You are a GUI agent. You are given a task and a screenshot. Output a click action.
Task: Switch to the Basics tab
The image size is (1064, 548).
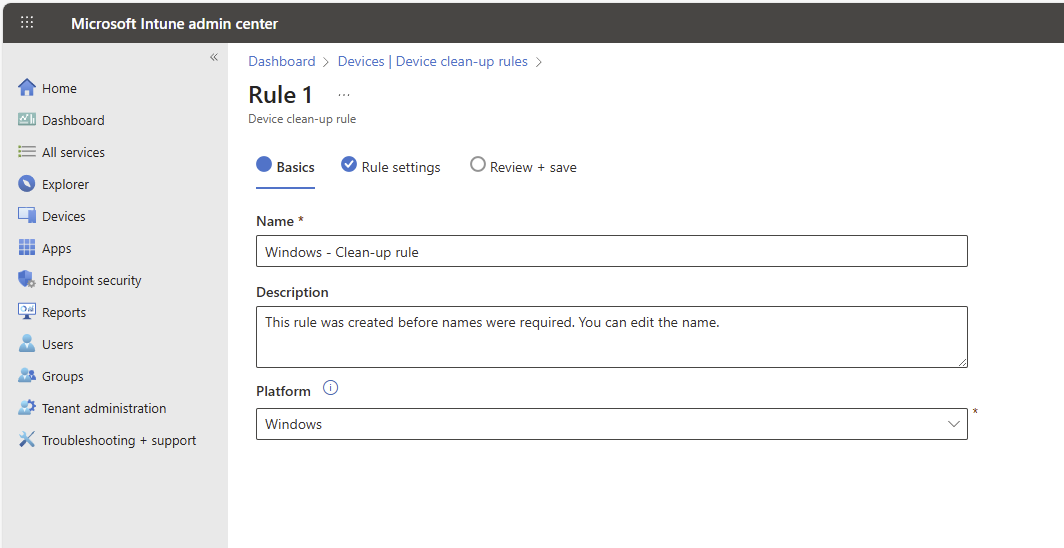[x=285, y=168]
